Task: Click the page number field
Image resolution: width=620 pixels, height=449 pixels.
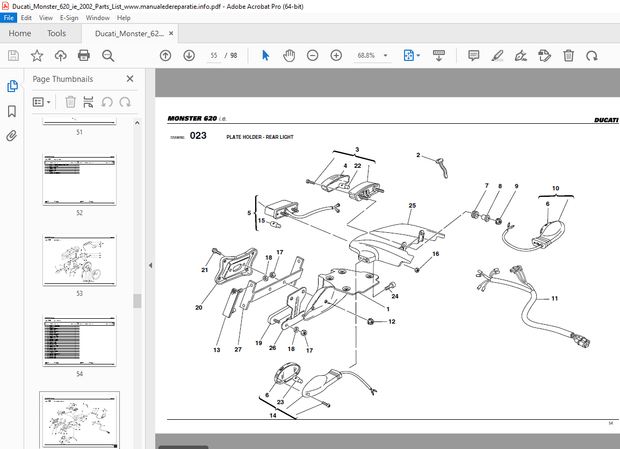Action: (x=214, y=56)
